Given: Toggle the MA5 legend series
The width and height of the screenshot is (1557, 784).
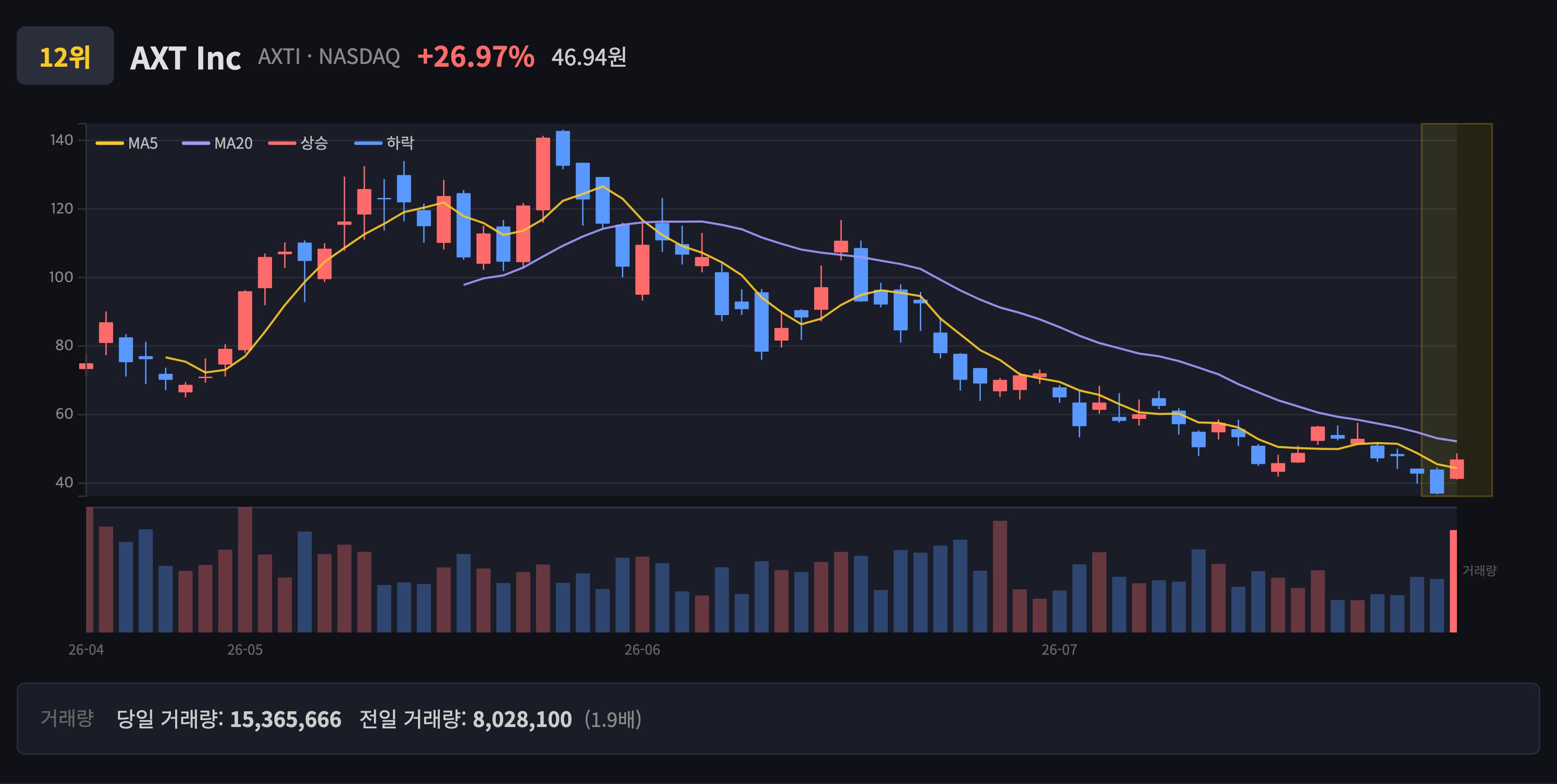Looking at the screenshot, I should click(x=127, y=143).
